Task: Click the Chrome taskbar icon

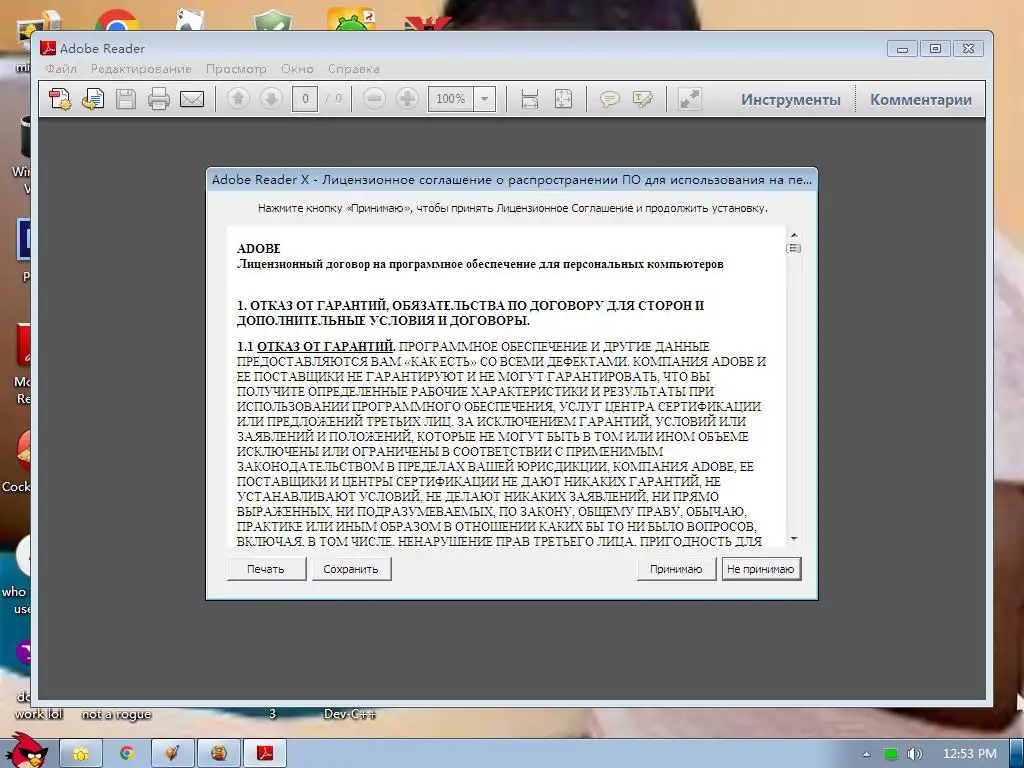Action: 127,754
